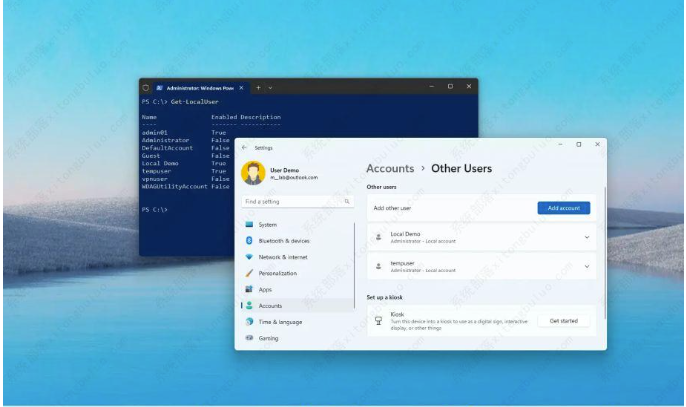Viewport: 686px width, 407px height.
Task: Click the Kiosk icon
Action: [x=379, y=321]
